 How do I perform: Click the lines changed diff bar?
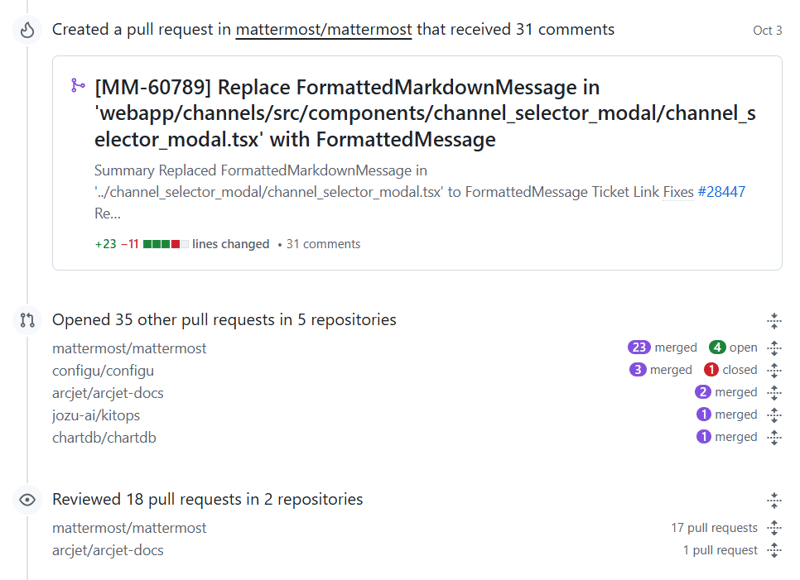pyautogui.click(x=166, y=244)
